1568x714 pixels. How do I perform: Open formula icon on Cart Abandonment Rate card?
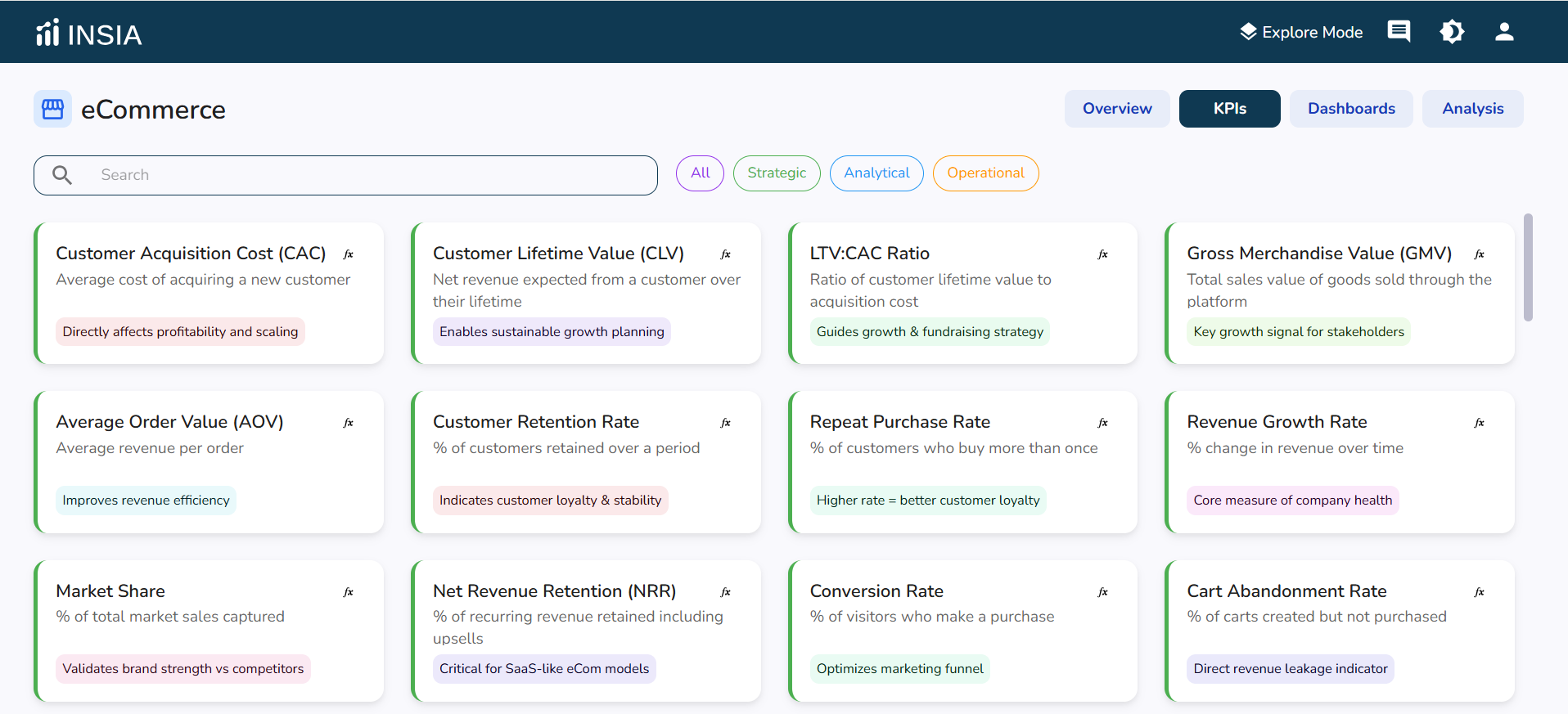coord(1480,592)
